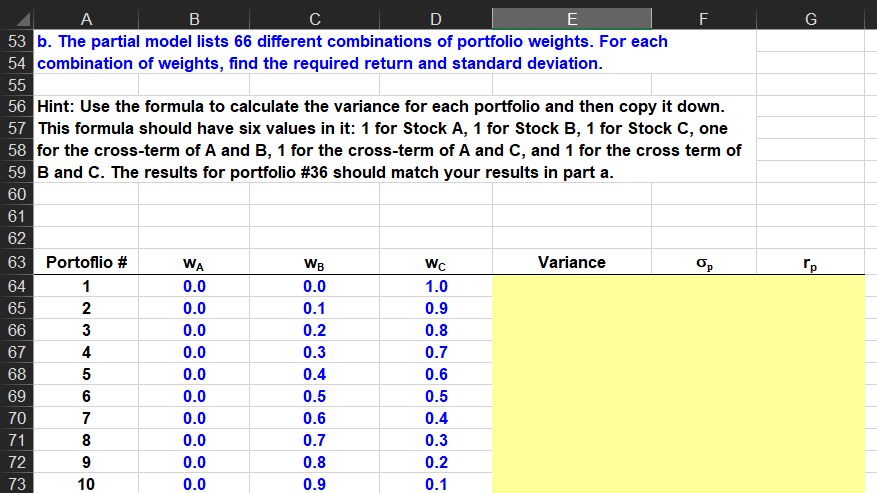Image resolution: width=877 pixels, height=493 pixels.
Task: Click the Variance cell for portfolio 1
Action: (x=572, y=286)
